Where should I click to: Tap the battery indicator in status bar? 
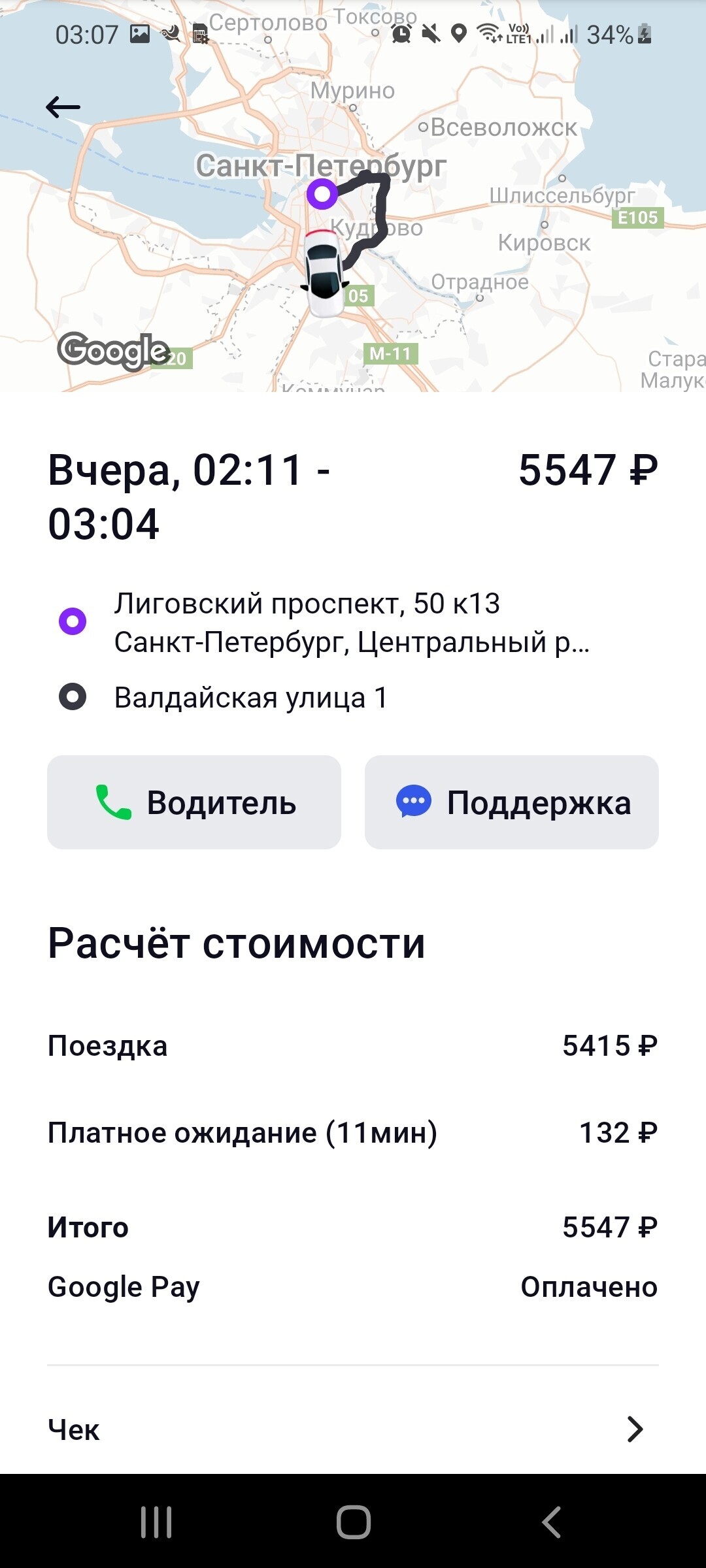645,34
